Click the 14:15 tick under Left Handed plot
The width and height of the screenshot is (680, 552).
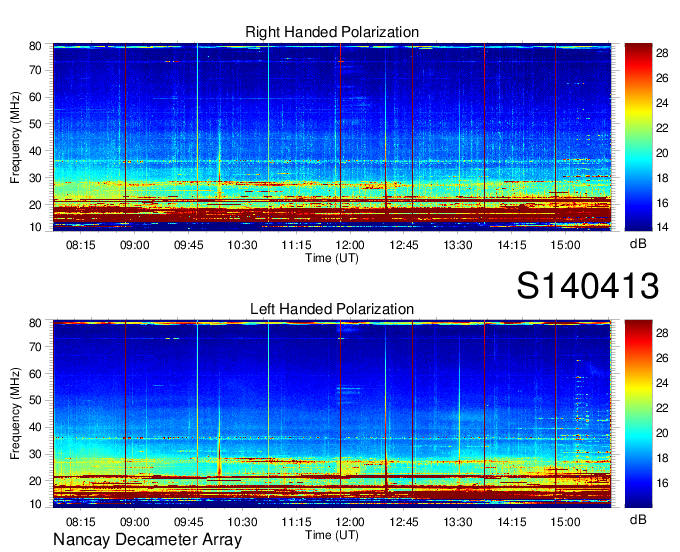512,522
